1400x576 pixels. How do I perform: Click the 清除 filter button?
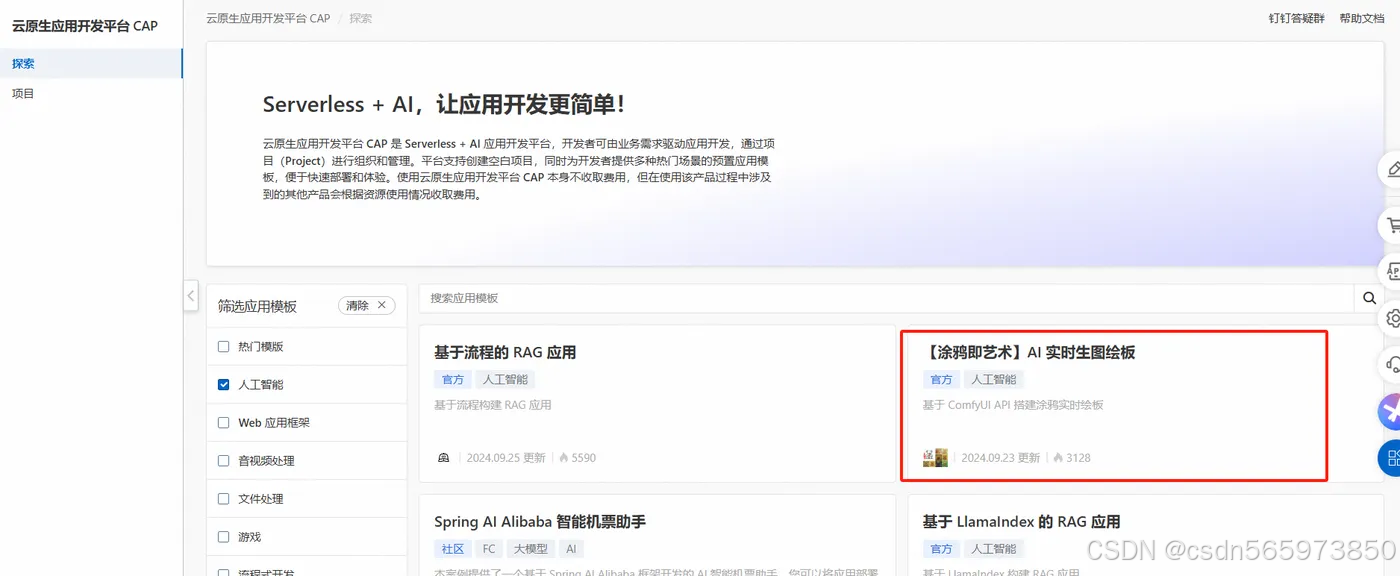pyautogui.click(x=366, y=305)
